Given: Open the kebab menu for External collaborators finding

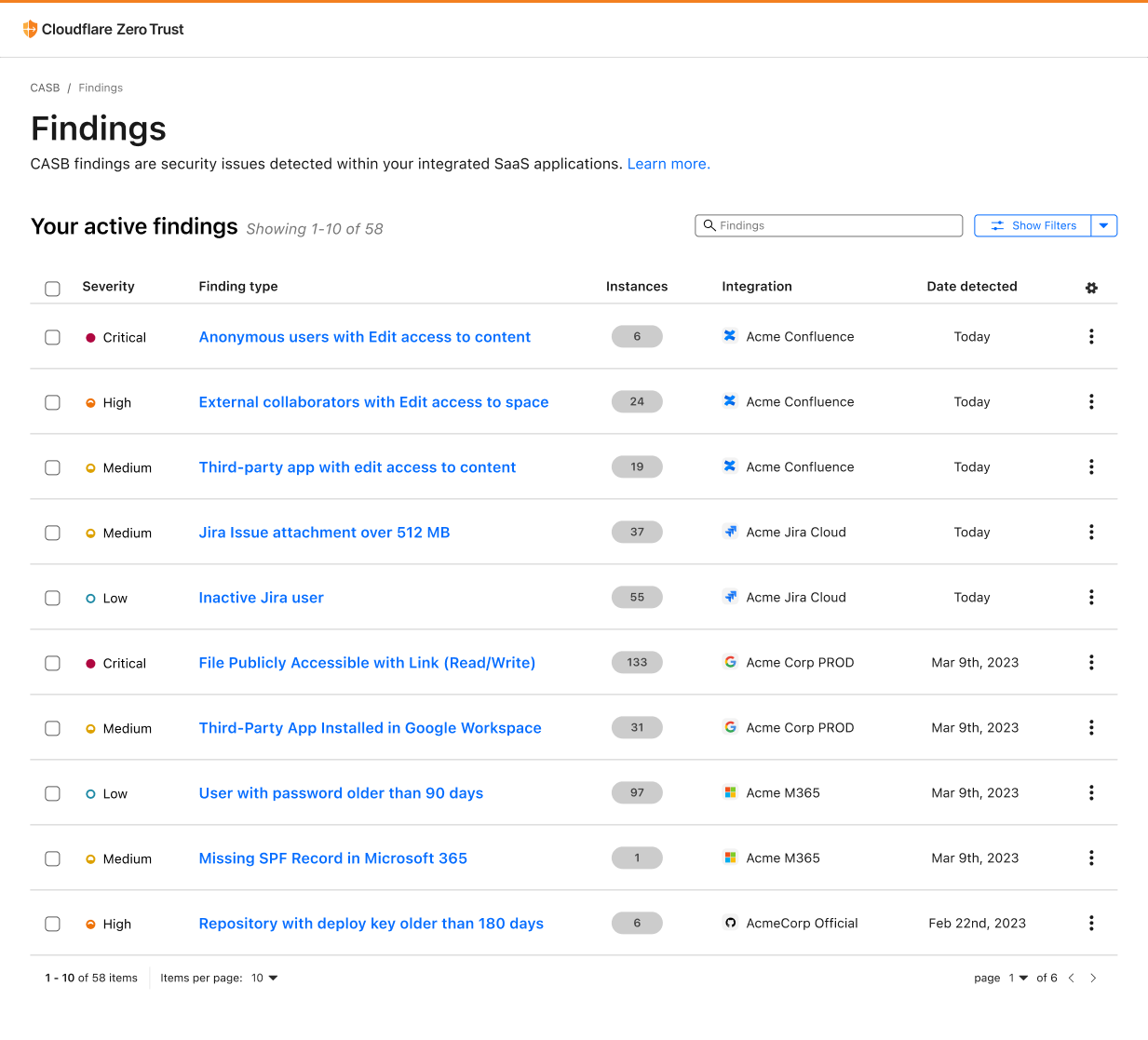Looking at the screenshot, I should (1091, 401).
